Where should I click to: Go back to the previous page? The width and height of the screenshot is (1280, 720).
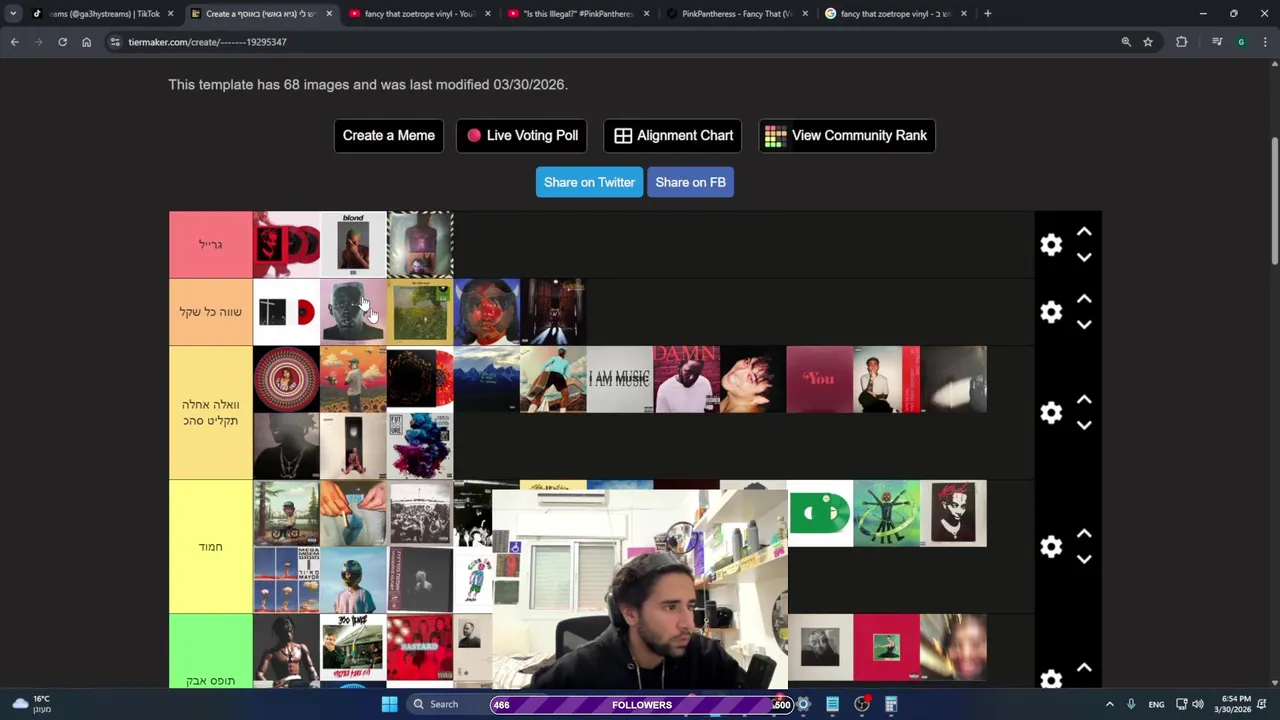tap(14, 42)
